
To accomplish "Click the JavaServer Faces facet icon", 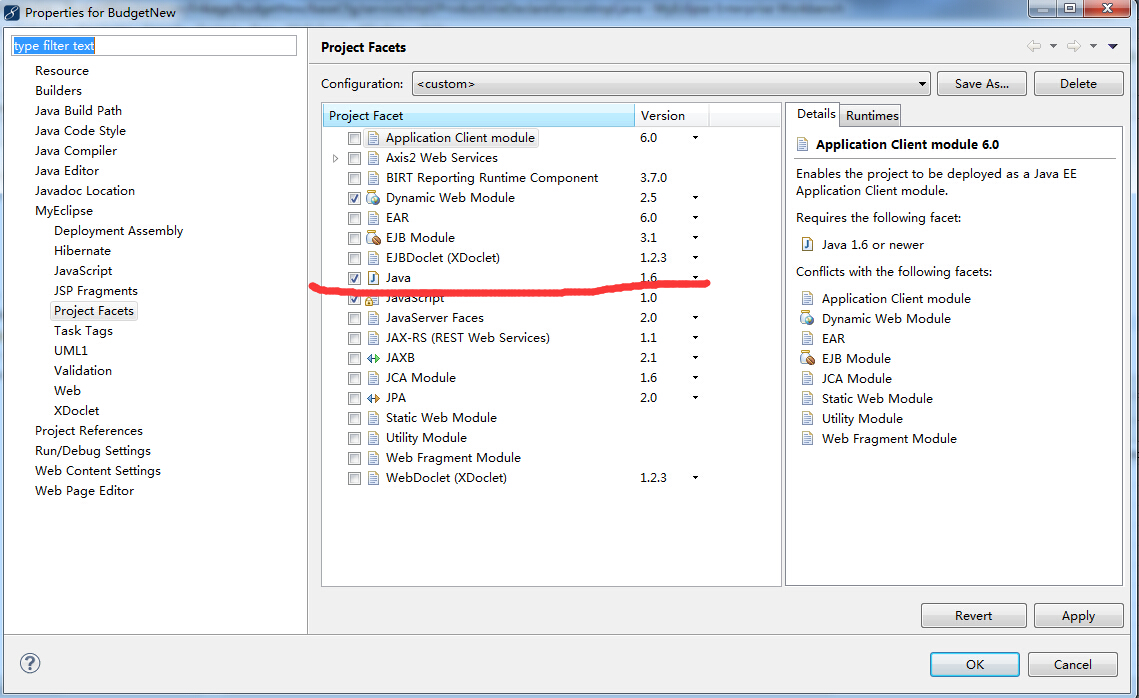I will pos(373,317).
